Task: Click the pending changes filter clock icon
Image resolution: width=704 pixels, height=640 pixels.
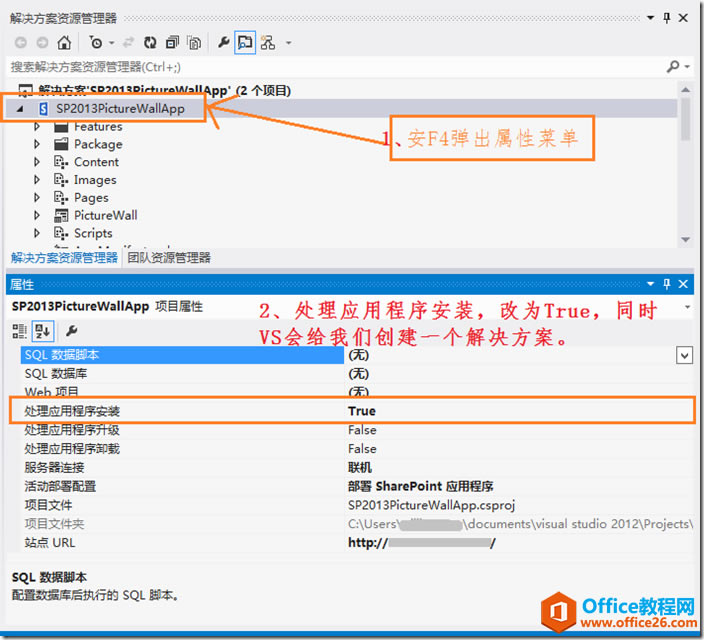Action: click(95, 43)
